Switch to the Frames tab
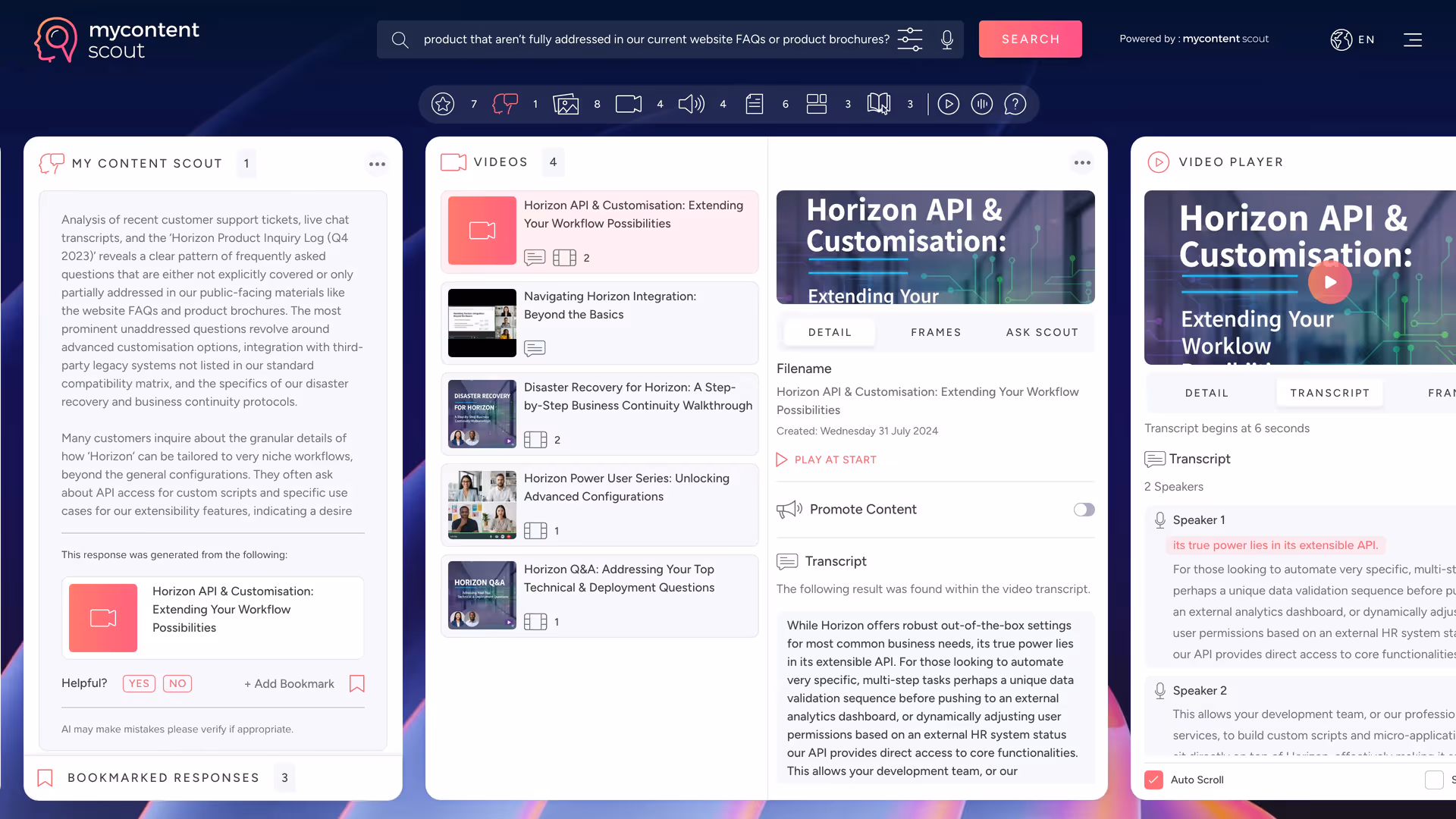This screenshot has height=819, width=1456. click(x=936, y=332)
